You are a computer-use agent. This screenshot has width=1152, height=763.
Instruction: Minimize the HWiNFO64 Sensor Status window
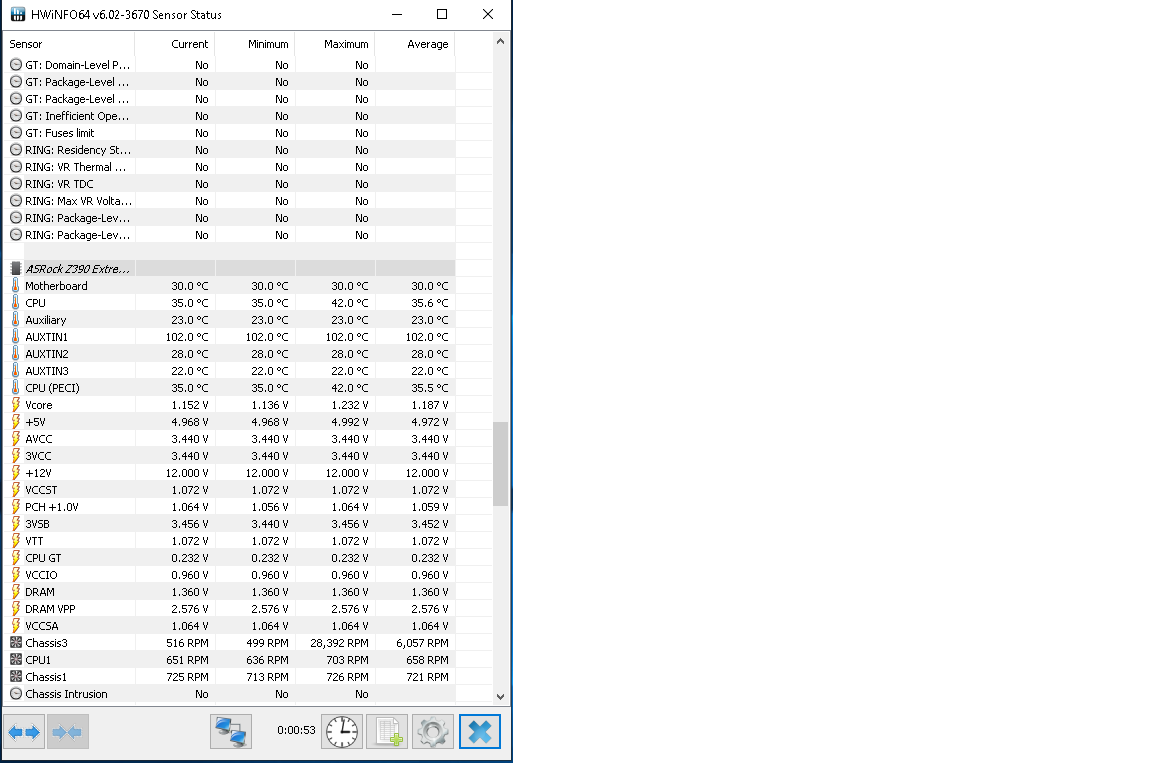397,14
